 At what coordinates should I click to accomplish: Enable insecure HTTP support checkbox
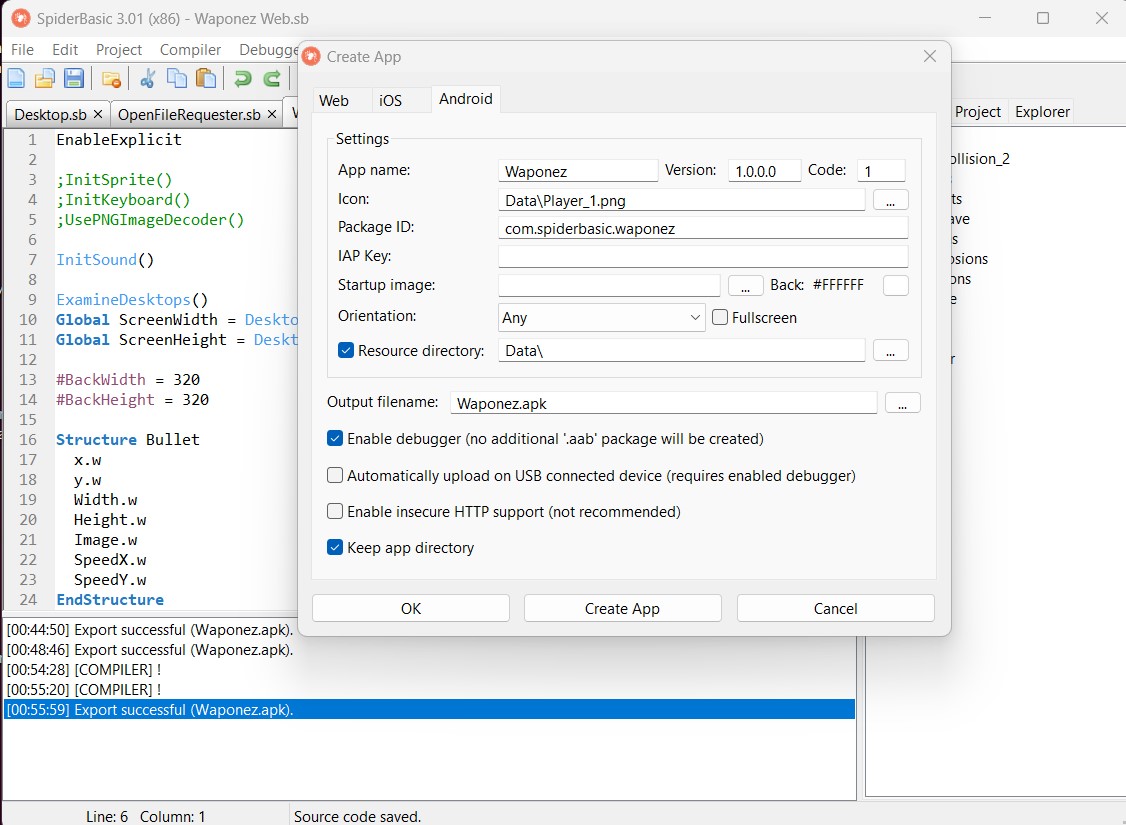[335, 511]
